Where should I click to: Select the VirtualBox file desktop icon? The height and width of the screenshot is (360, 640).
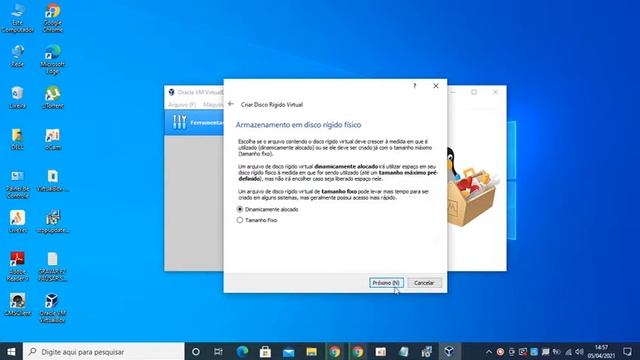pyautogui.click(x=53, y=180)
